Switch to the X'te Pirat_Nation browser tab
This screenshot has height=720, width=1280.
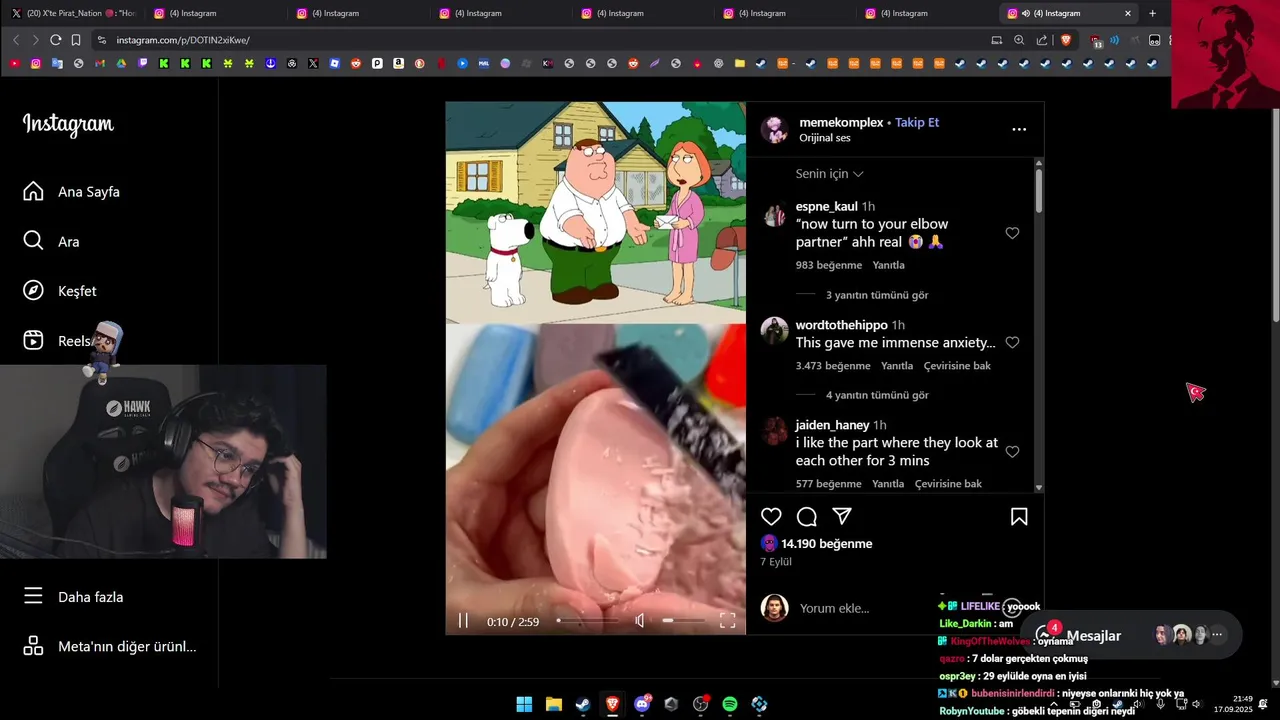[x=72, y=13]
